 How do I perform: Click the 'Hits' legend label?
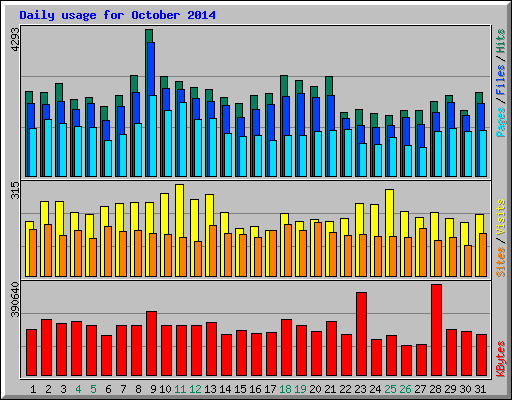click(x=501, y=41)
